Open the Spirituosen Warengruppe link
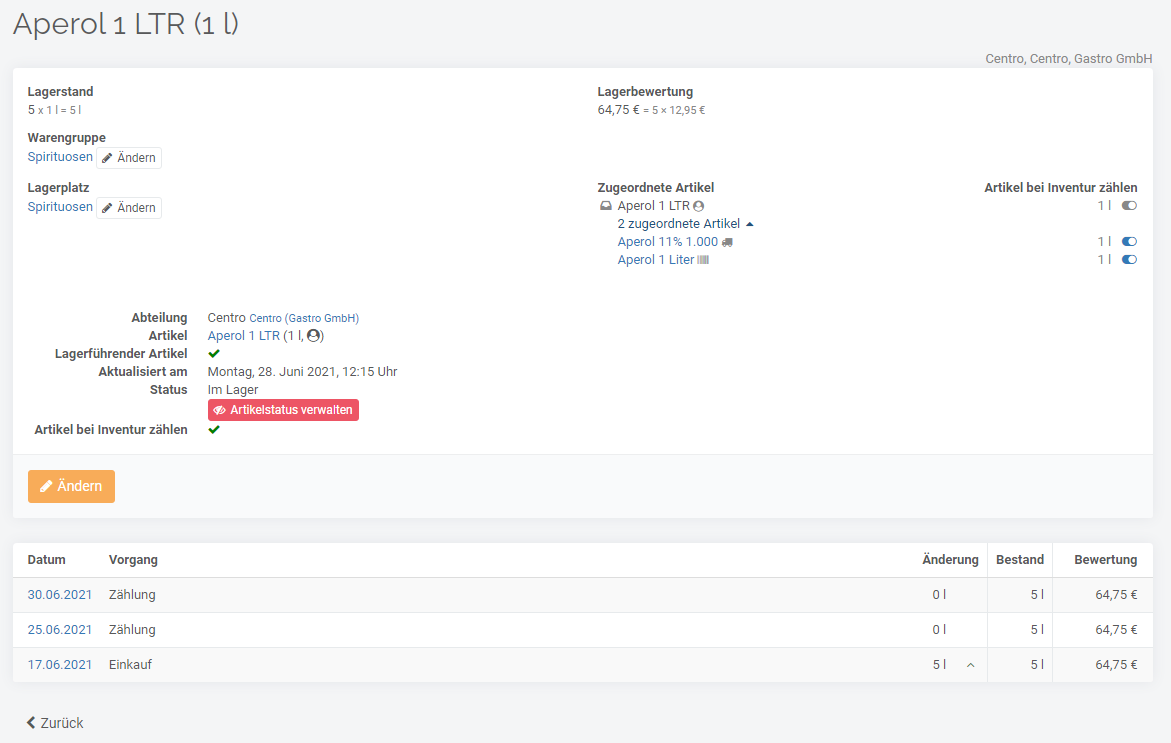Image resolution: width=1171 pixels, height=743 pixels. (x=60, y=157)
